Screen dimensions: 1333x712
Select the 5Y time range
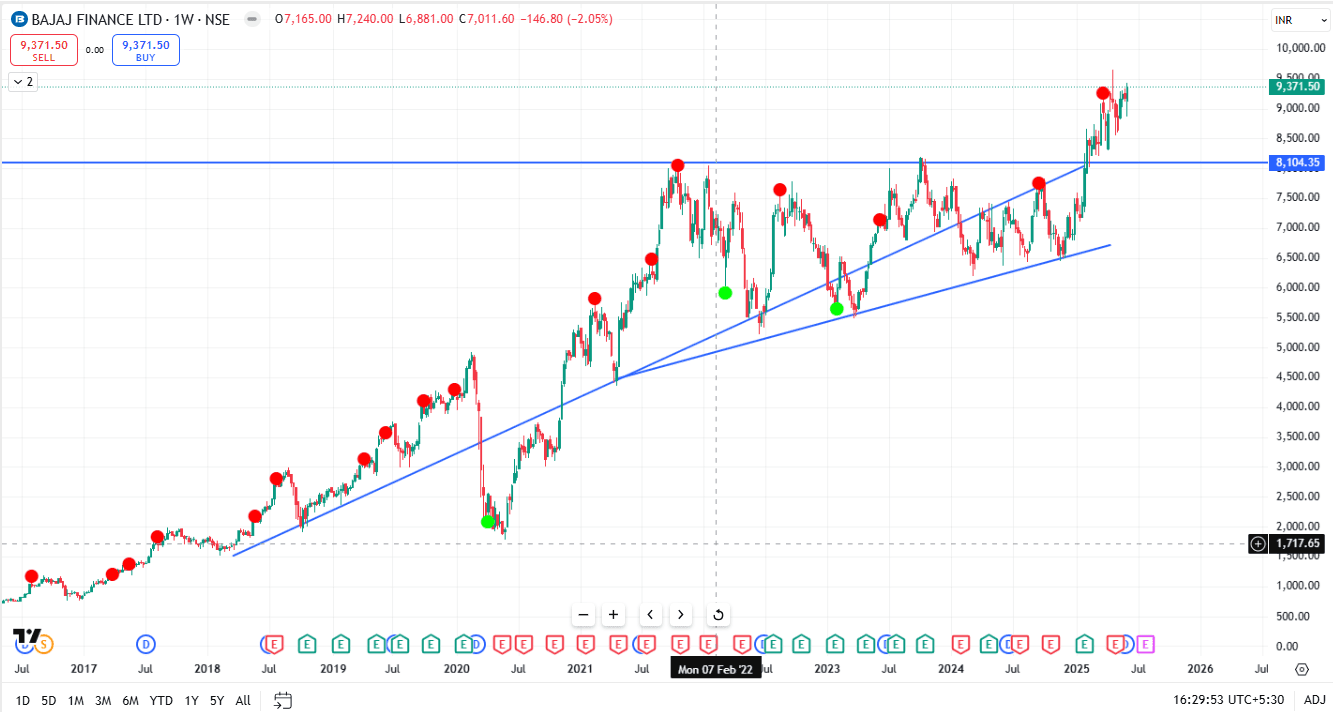coord(217,701)
